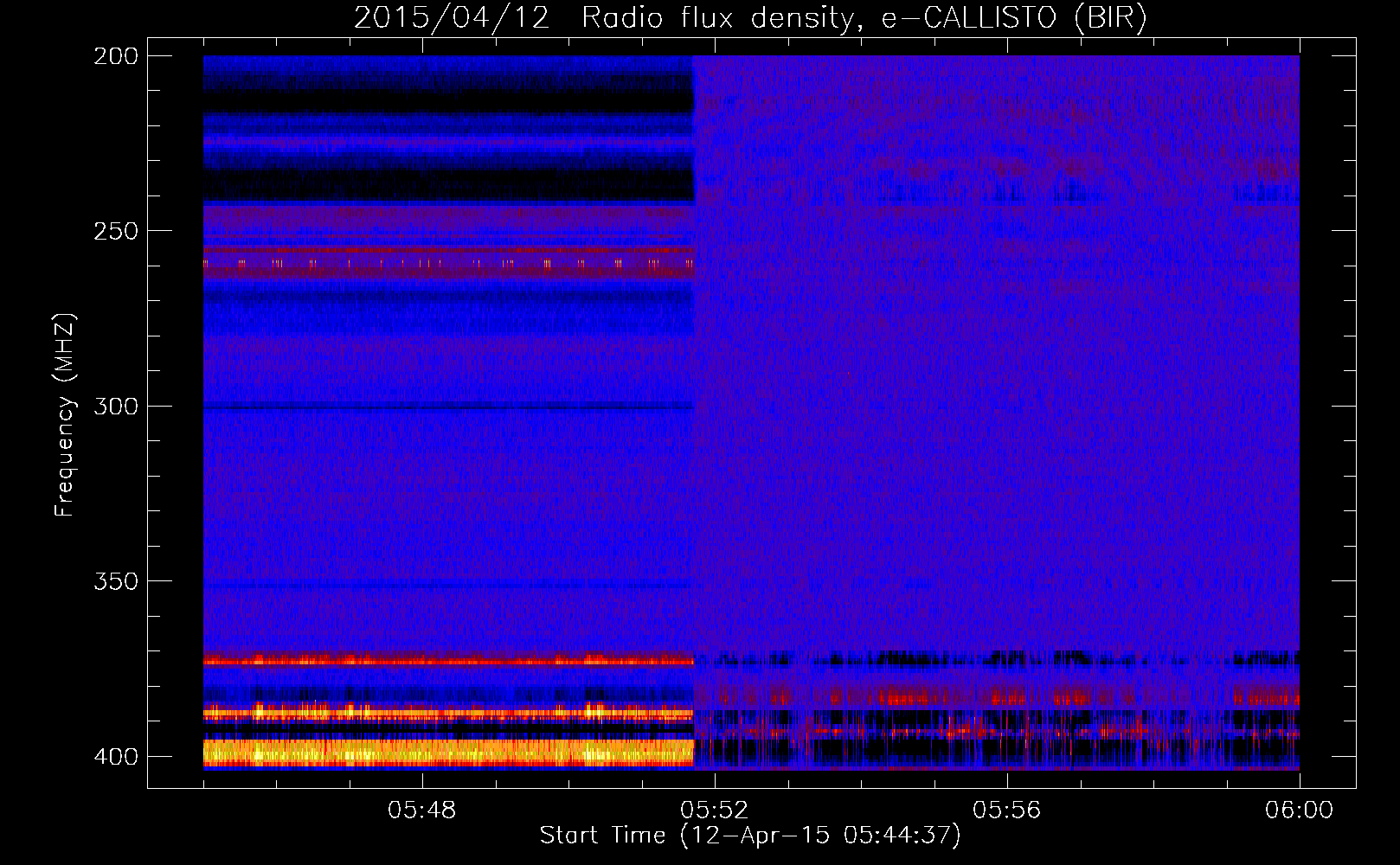Click the 06:00 time tick label
This screenshot has width=1400, height=865.
[x=1299, y=811]
